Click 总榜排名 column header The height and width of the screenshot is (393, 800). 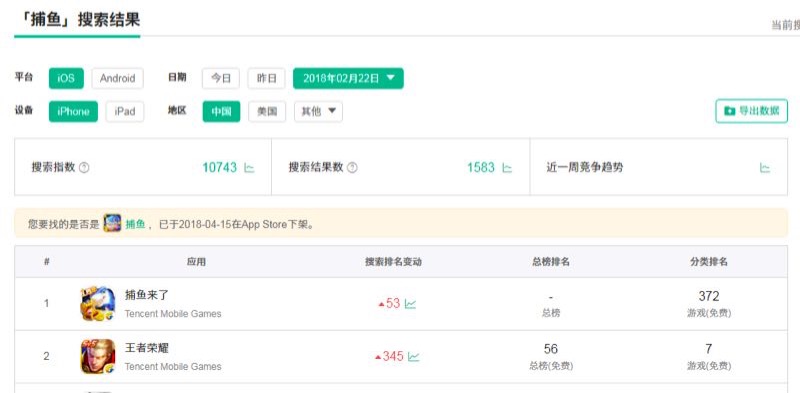pos(551,262)
